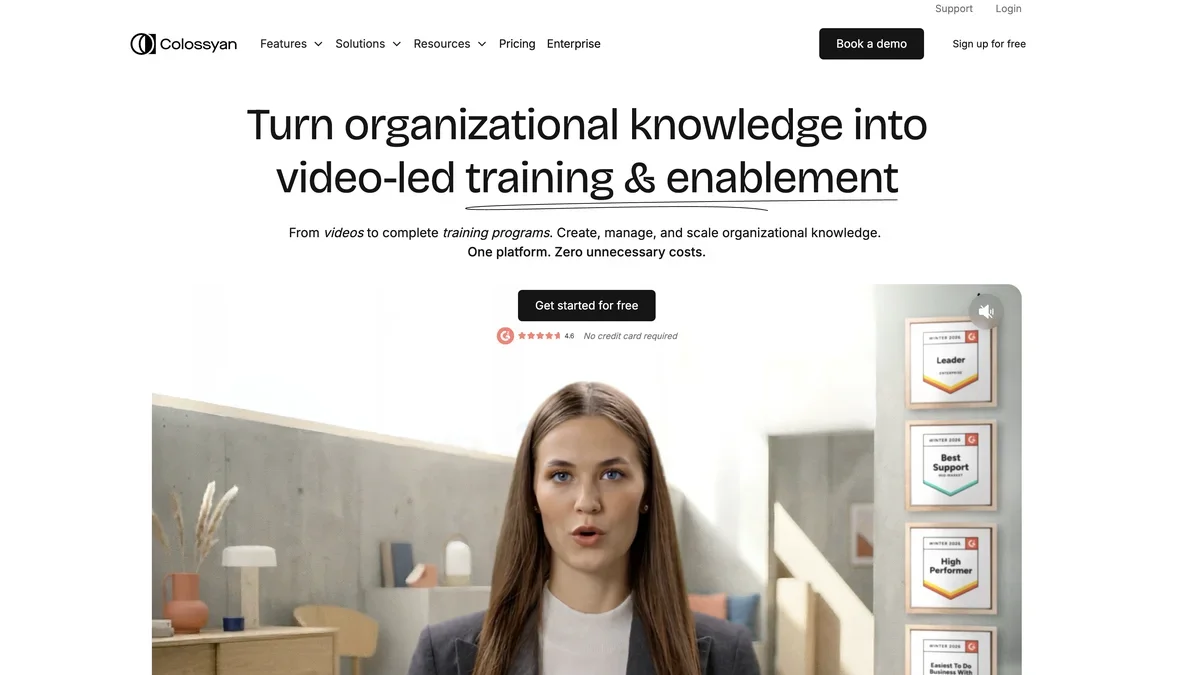Click the Login link

[1009, 9]
